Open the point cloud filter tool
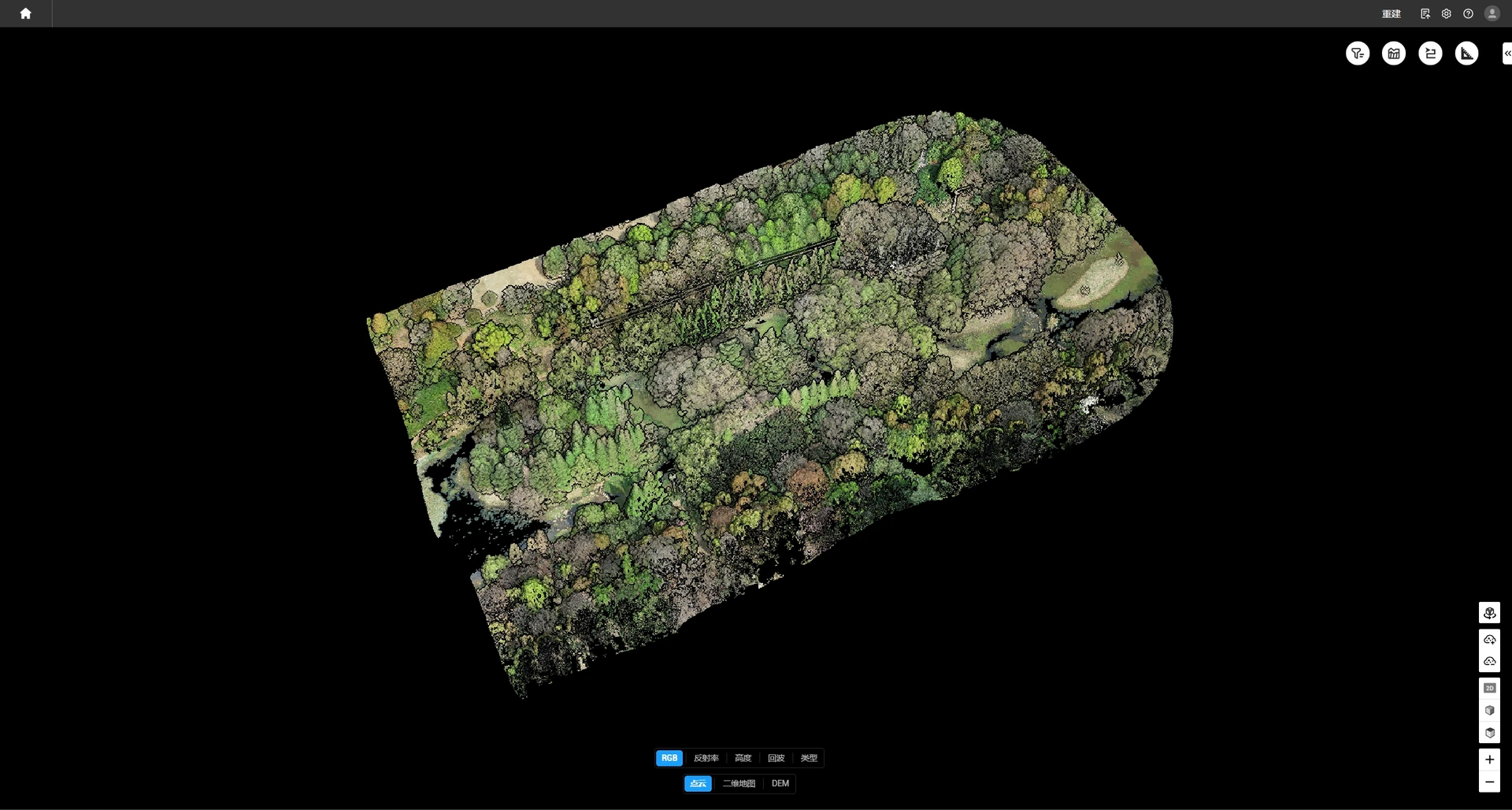Screen dimensions: 1512x810 (1358, 54)
